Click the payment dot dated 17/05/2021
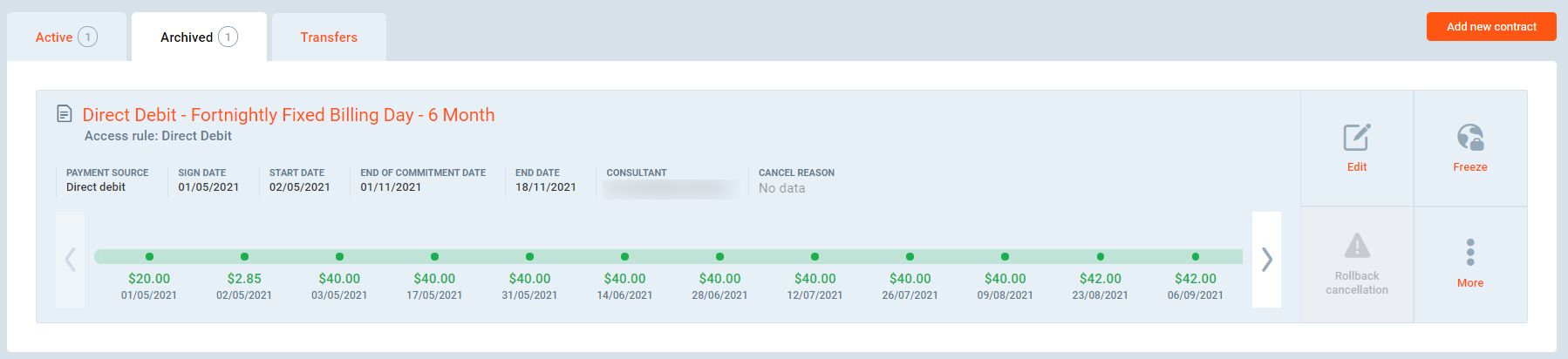 pos(434,257)
